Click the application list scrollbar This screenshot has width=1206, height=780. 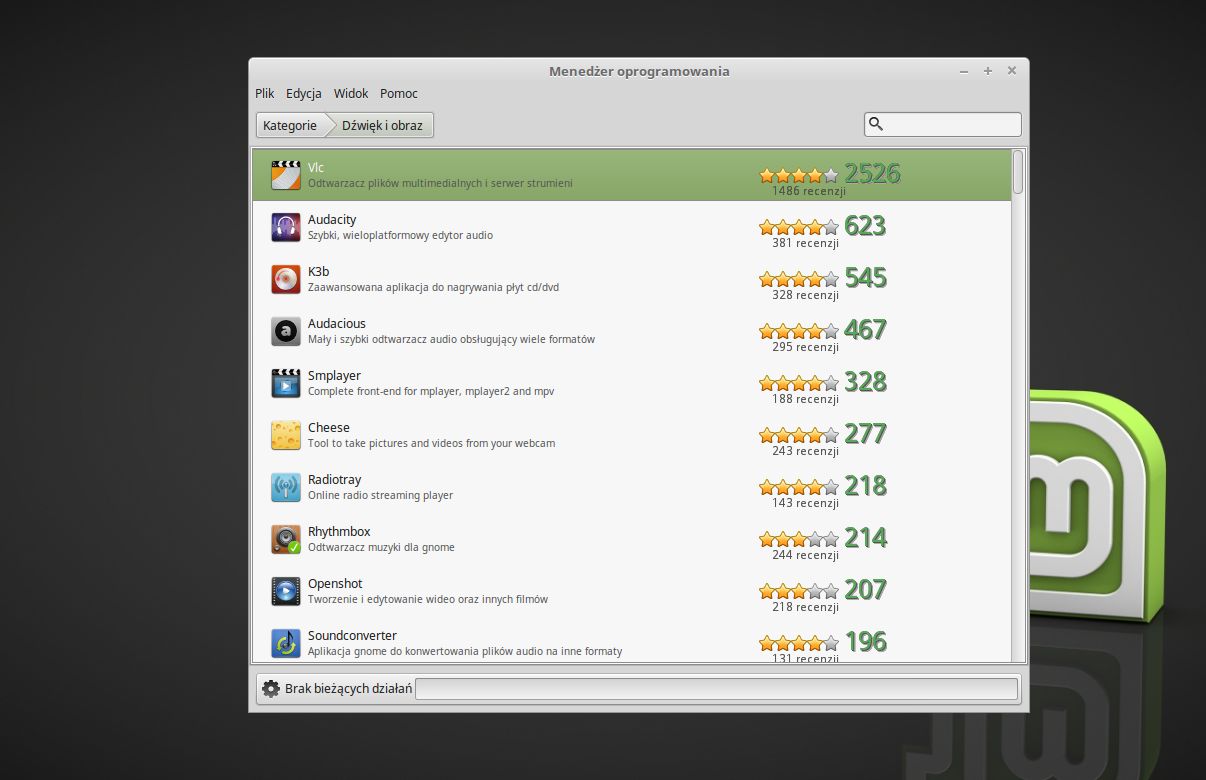click(1018, 405)
